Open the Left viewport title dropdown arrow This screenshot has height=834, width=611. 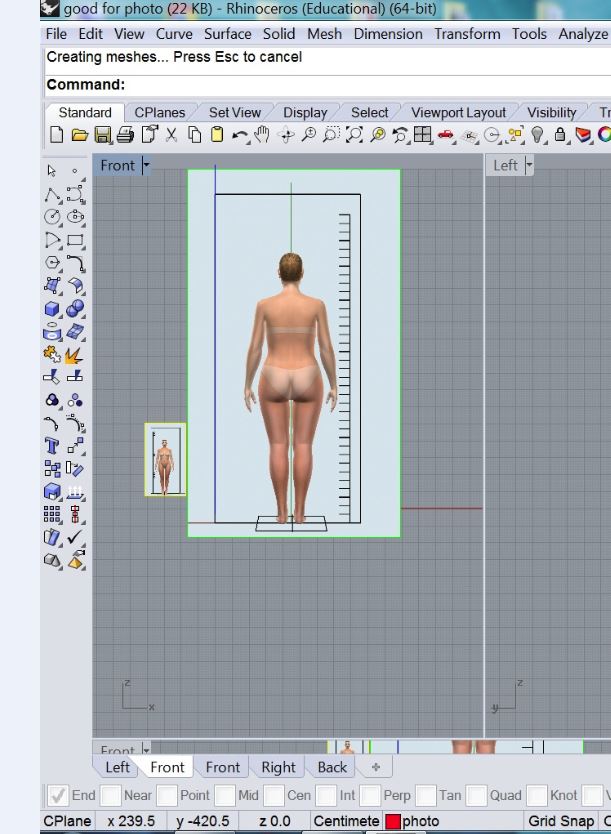click(x=529, y=165)
